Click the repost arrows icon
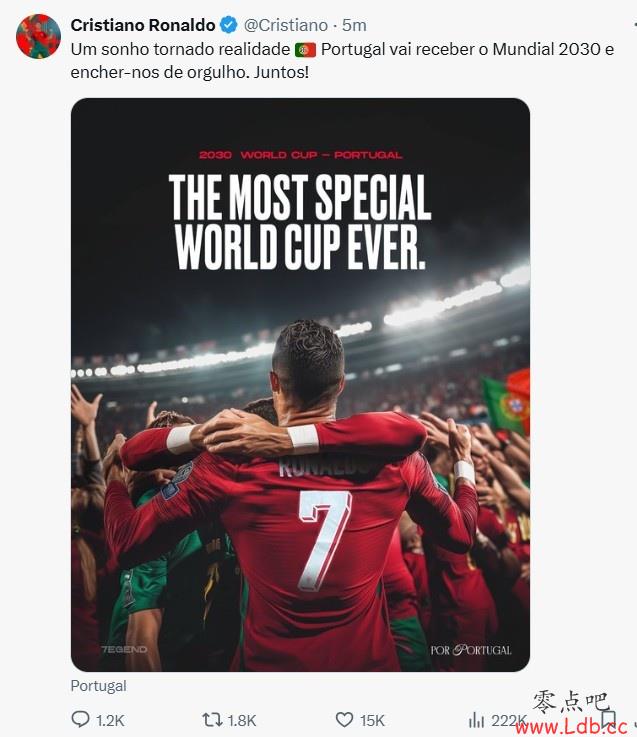Viewport: 637px width, 737px height. point(212,720)
